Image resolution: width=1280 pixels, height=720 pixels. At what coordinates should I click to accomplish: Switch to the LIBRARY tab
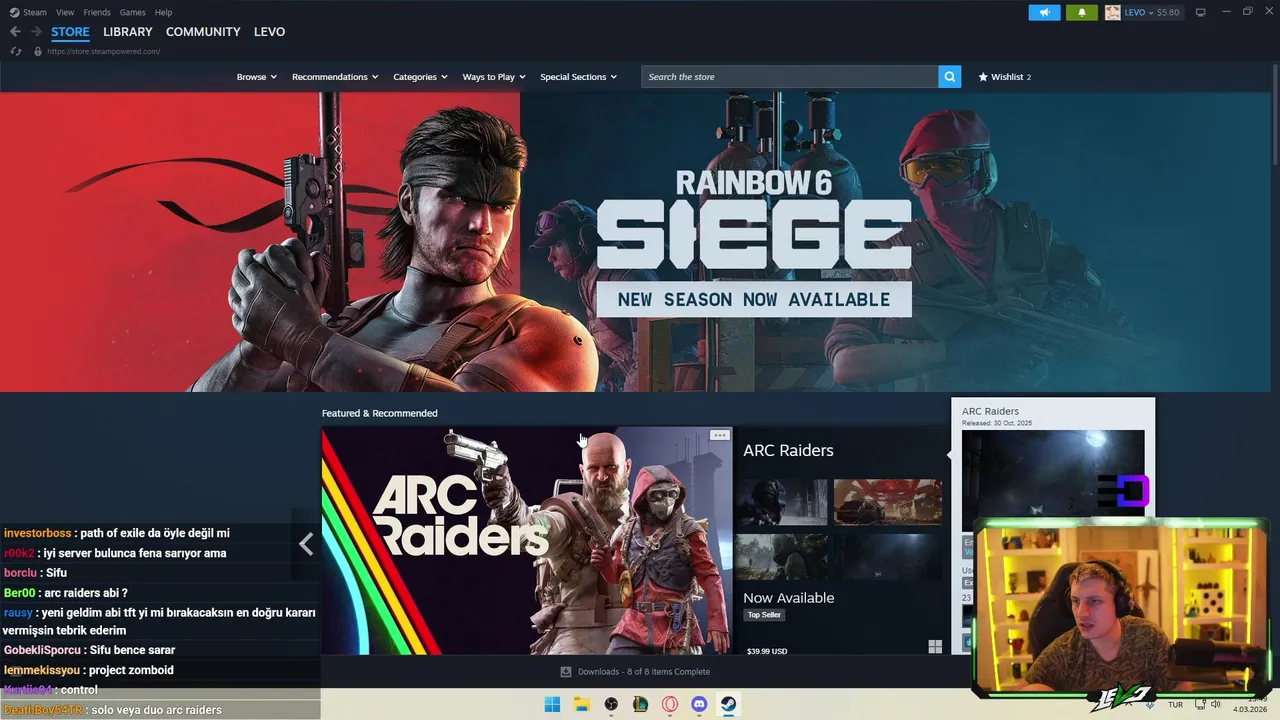coord(128,32)
